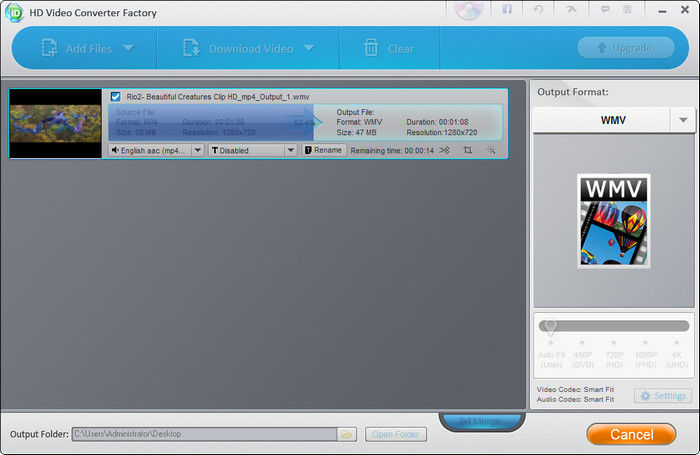Click Add Files button
The width and height of the screenshot is (700, 455).
tap(76, 48)
